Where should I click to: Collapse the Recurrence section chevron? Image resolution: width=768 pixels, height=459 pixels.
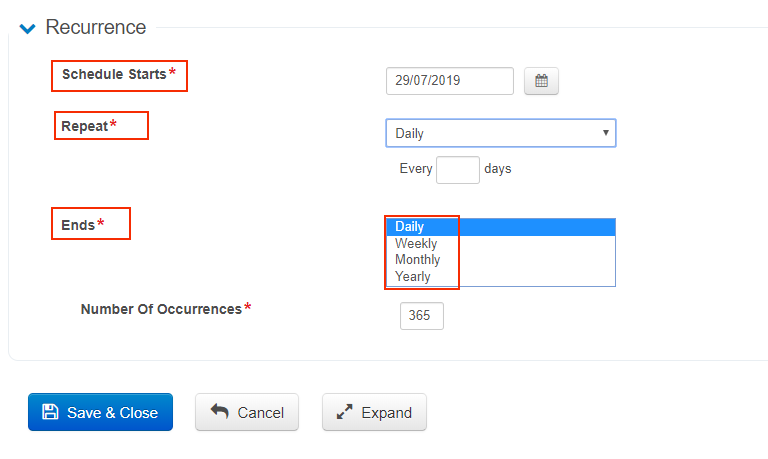pyautogui.click(x=28, y=28)
